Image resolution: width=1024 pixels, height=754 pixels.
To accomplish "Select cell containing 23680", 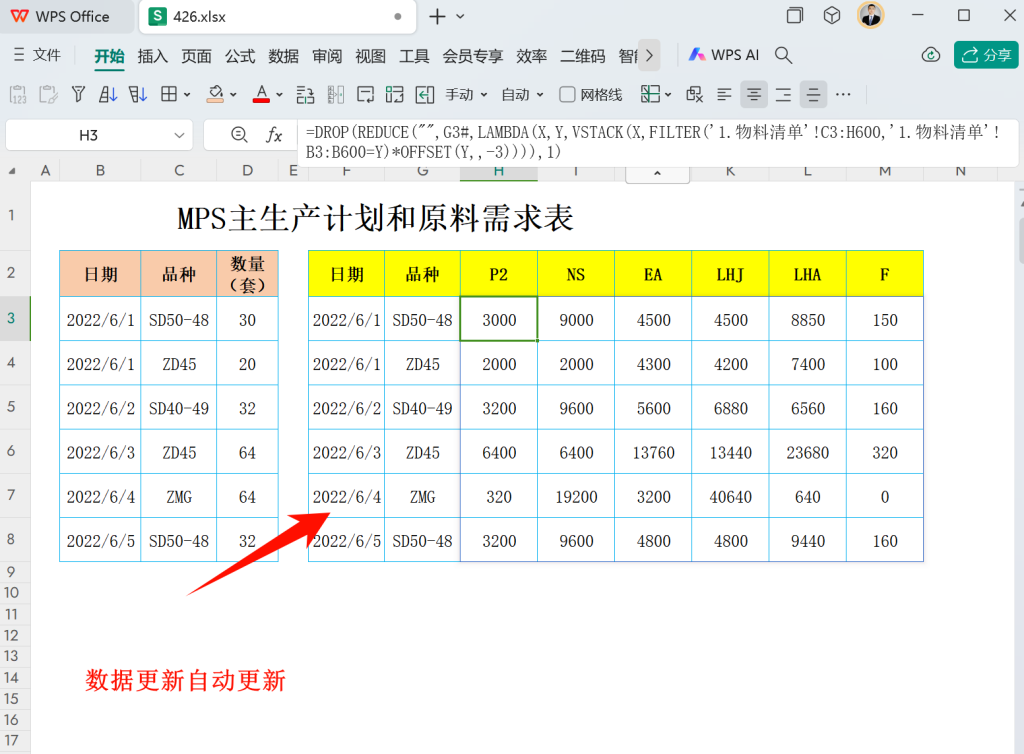I will [808, 452].
